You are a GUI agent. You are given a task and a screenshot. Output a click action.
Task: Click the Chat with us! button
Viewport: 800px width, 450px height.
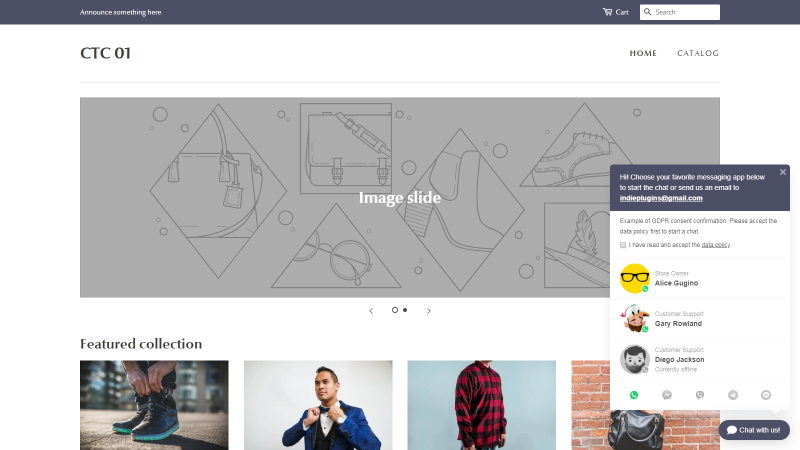(754, 430)
